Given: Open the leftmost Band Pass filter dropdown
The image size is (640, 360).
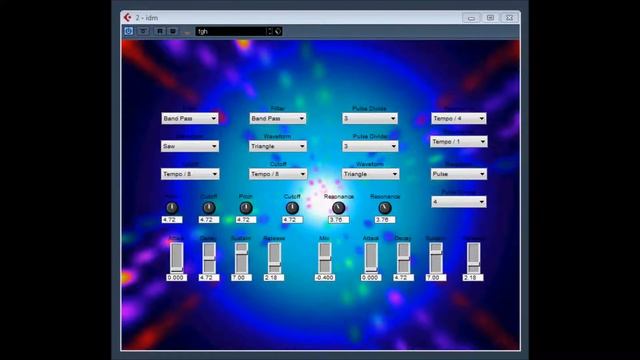Looking at the screenshot, I should pyautogui.click(x=189, y=118).
